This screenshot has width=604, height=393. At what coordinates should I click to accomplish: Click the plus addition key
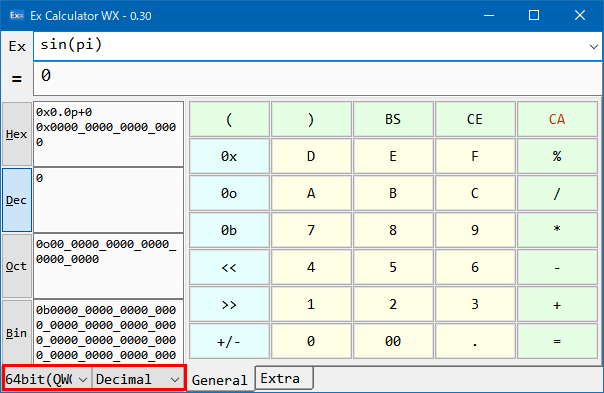557,304
